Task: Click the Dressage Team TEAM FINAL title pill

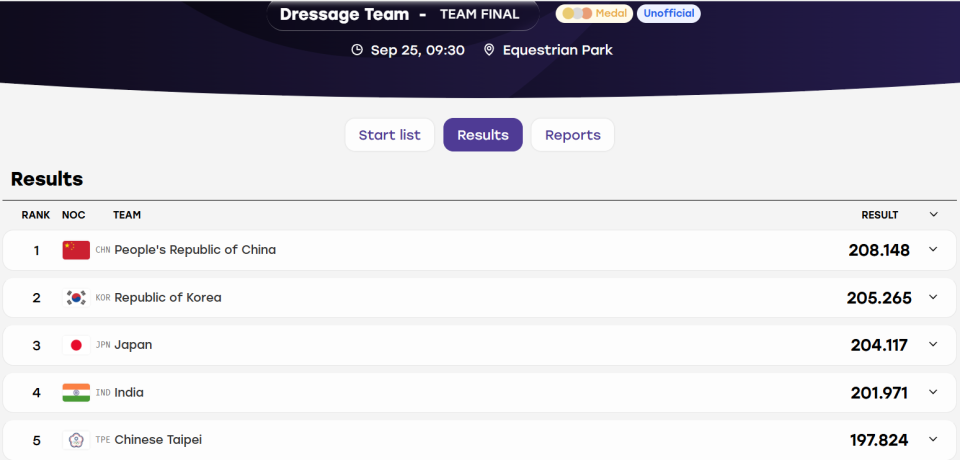Action: tap(403, 15)
